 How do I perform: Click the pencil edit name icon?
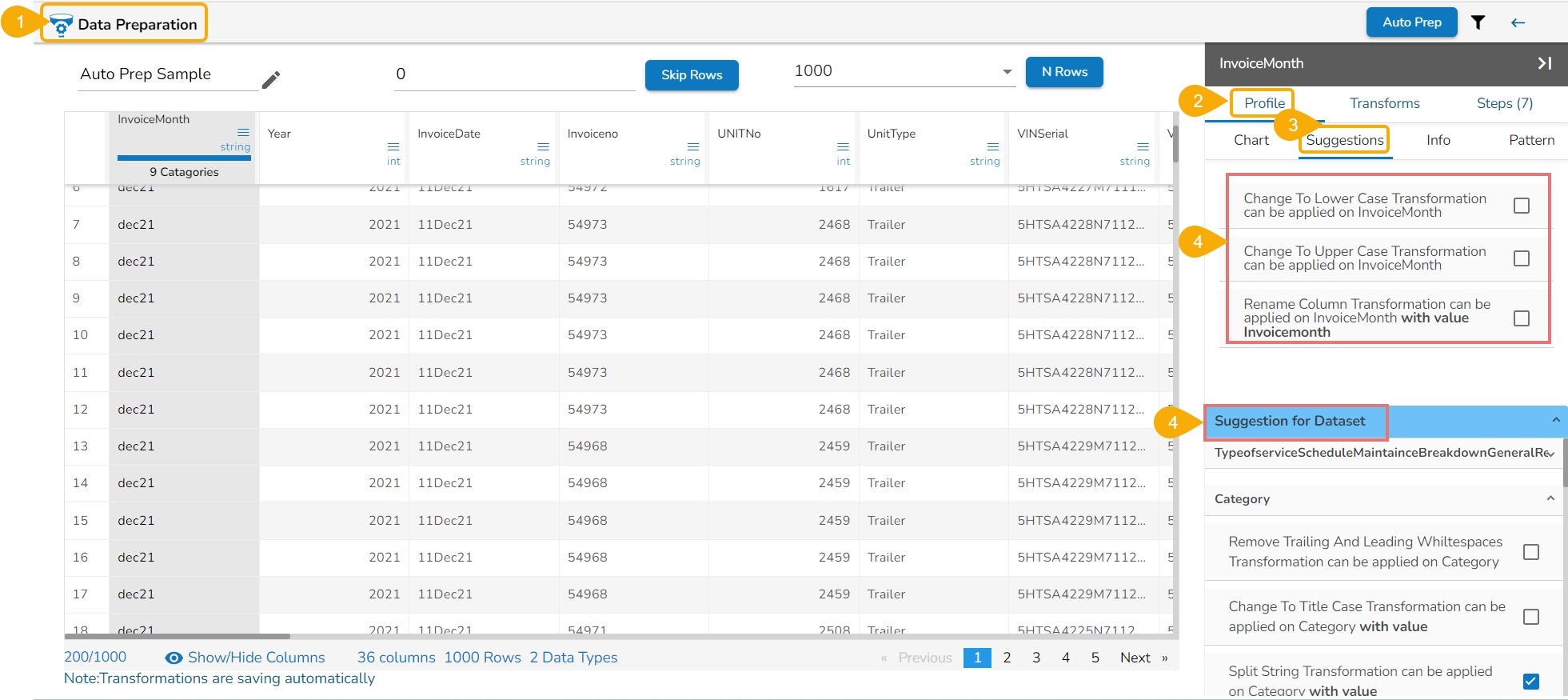pos(271,80)
